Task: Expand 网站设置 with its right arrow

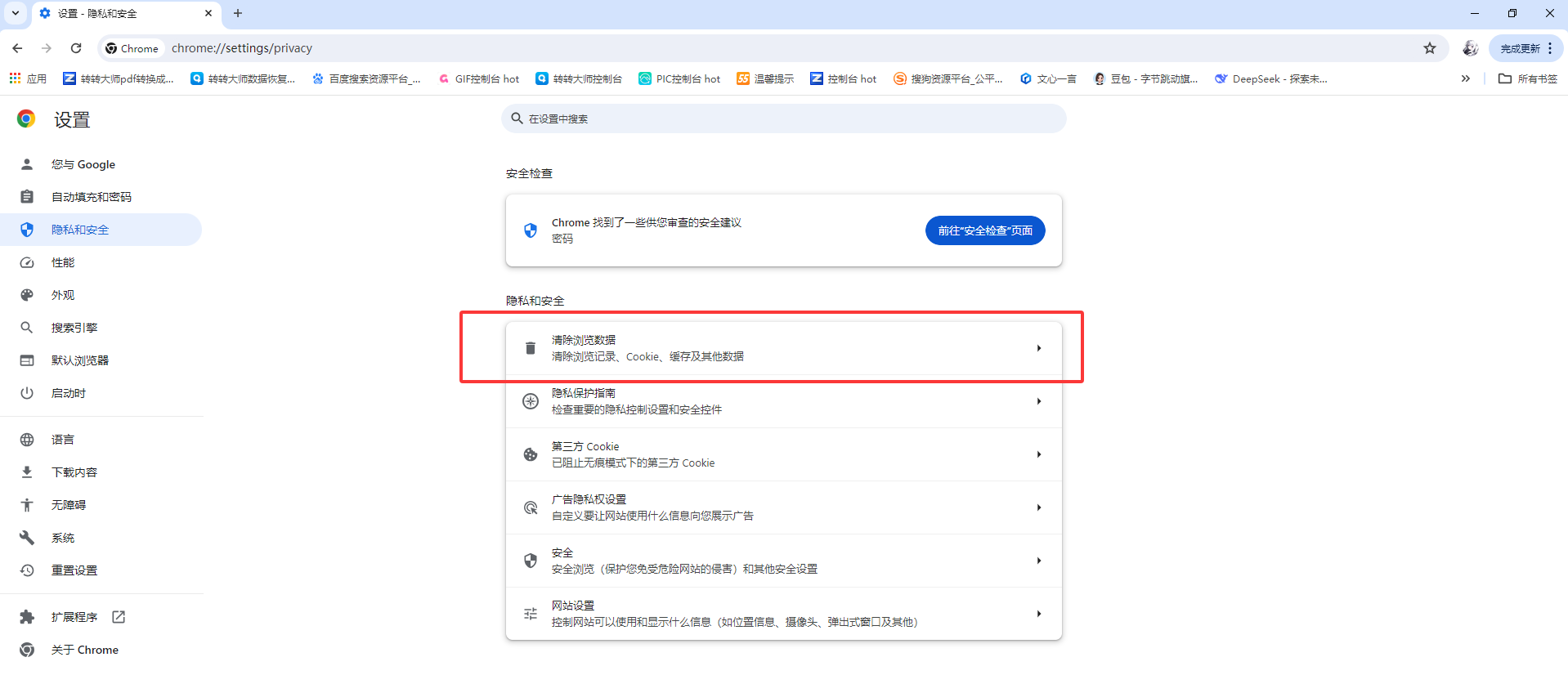Action: tap(1038, 614)
